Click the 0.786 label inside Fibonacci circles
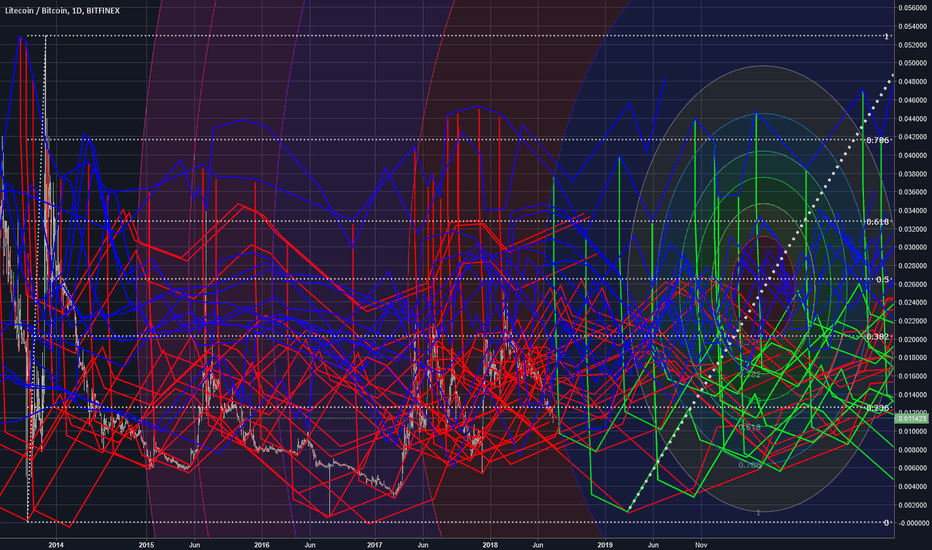The image size is (932, 550). 750,465
